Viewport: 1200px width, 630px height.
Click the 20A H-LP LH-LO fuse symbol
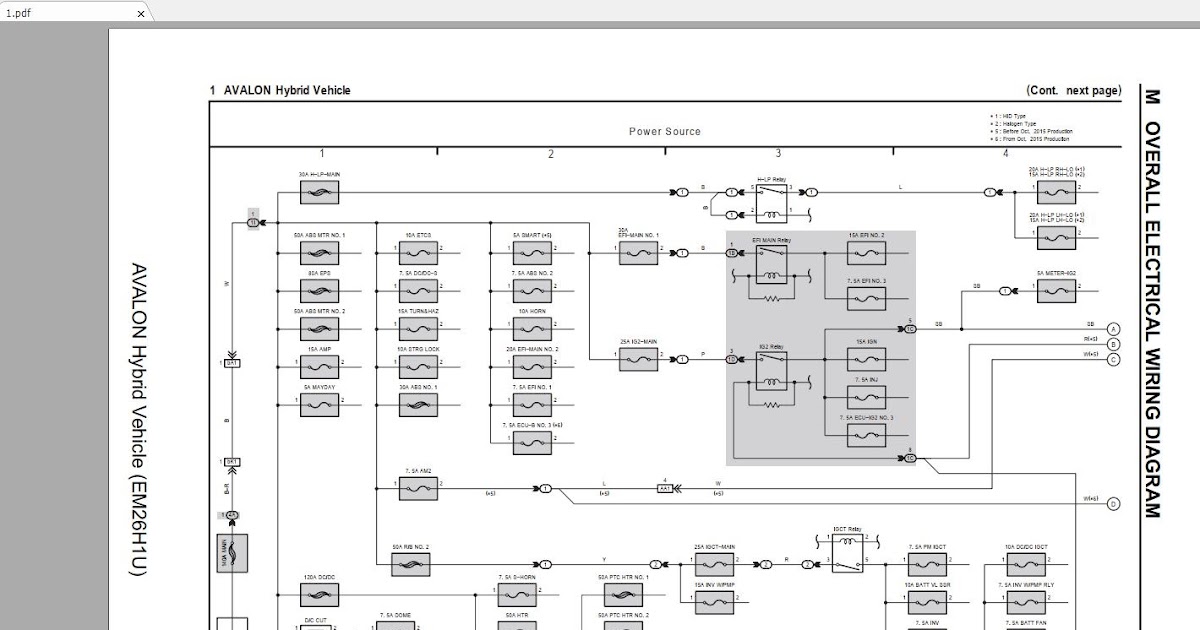tap(1056, 237)
